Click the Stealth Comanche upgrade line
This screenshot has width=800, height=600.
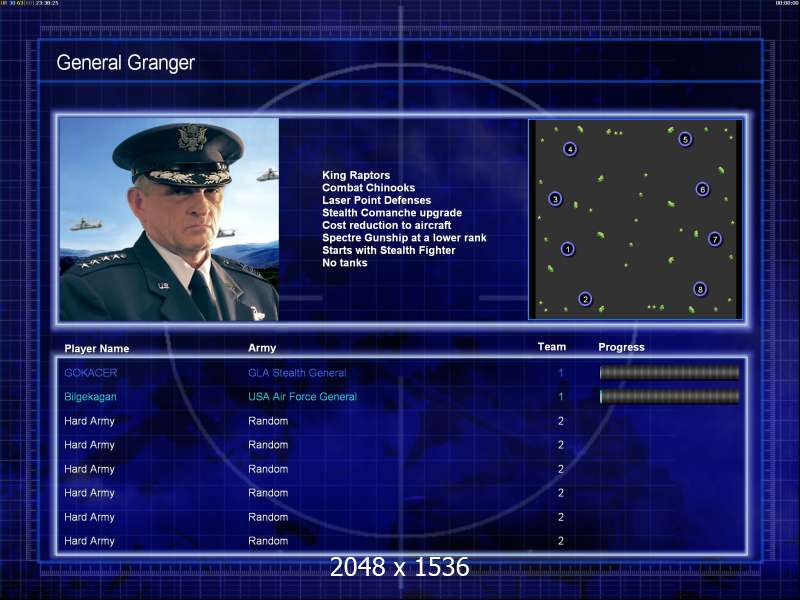392,213
